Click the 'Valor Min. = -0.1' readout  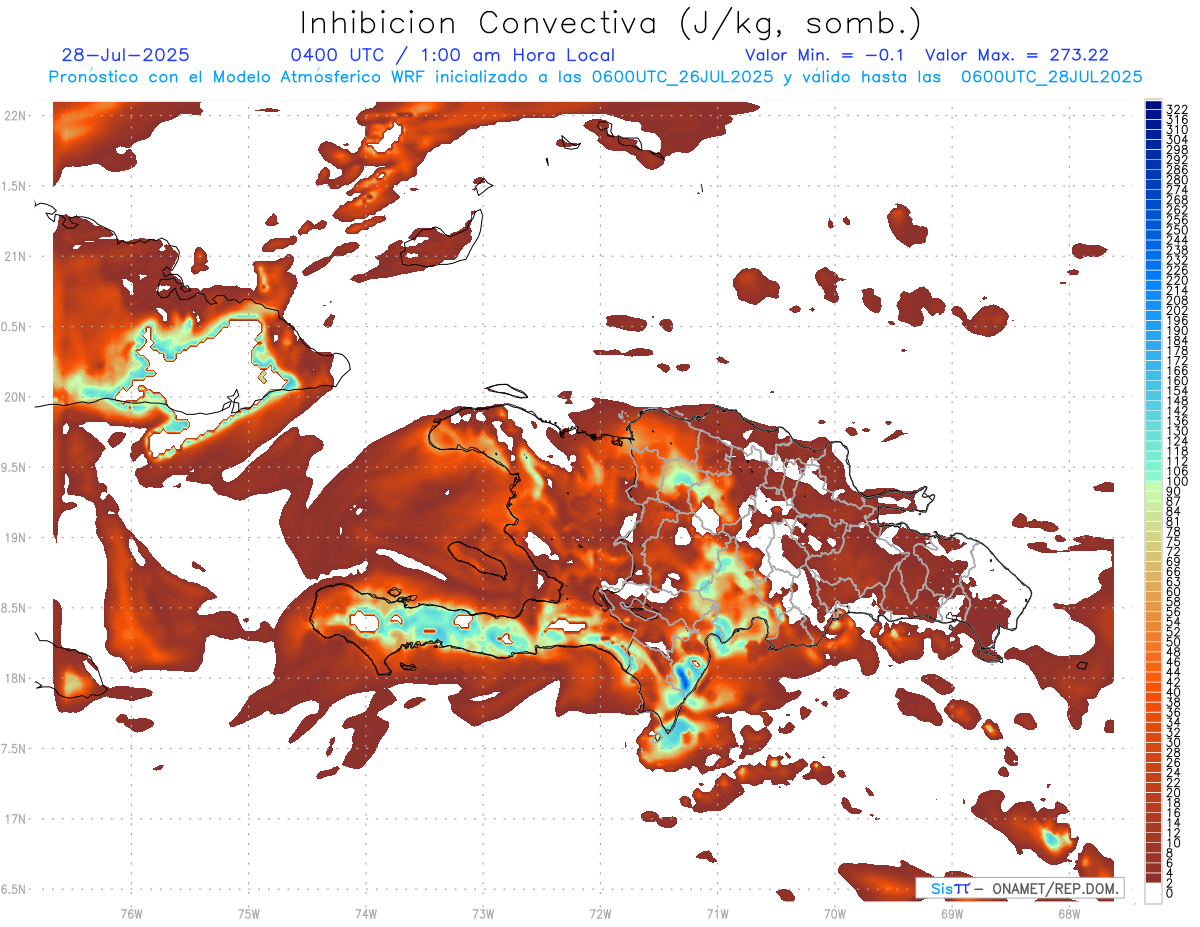click(x=824, y=56)
